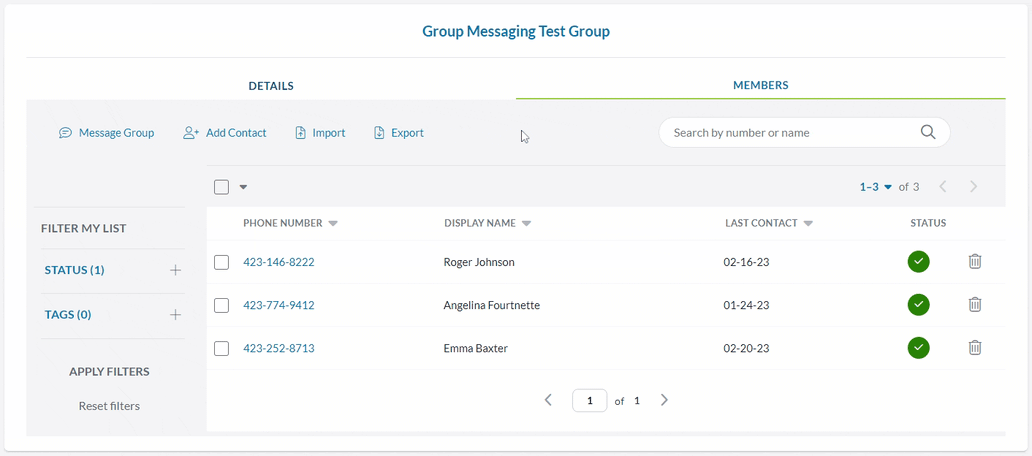Image resolution: width=1032 pixels, height=456 pixels.
Task: Expand the STATUS (1) filter
Action: pyautogui.click(x=175, y=270)
